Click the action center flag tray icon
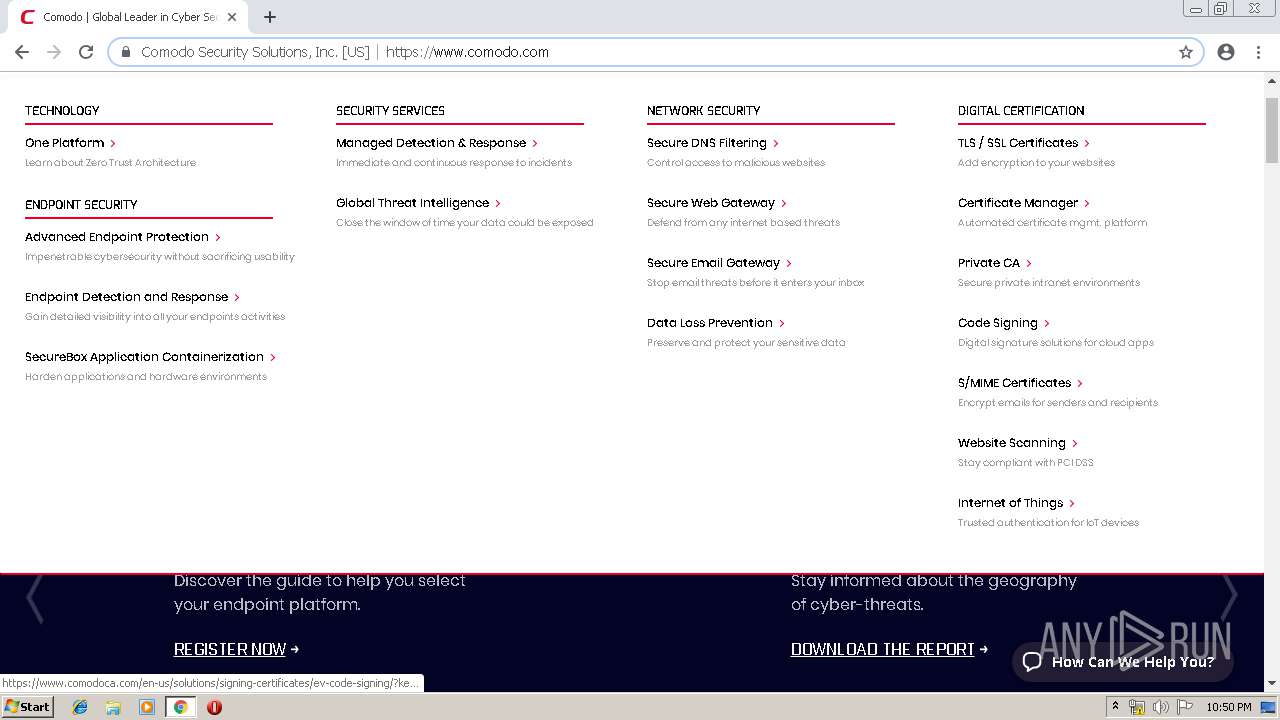Image resolution: width=1280 pixels, height=720 pixels. 1185,707
